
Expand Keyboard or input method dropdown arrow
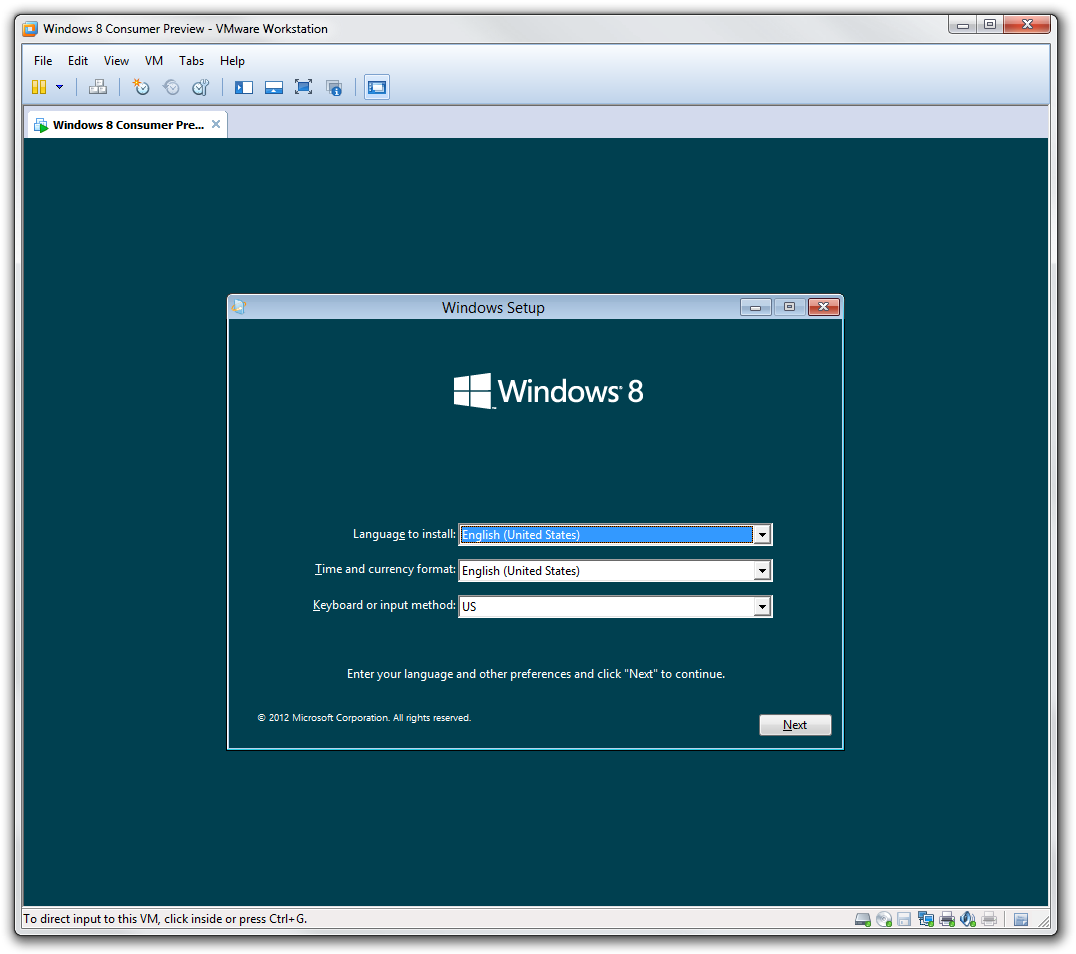click(762, 606)
